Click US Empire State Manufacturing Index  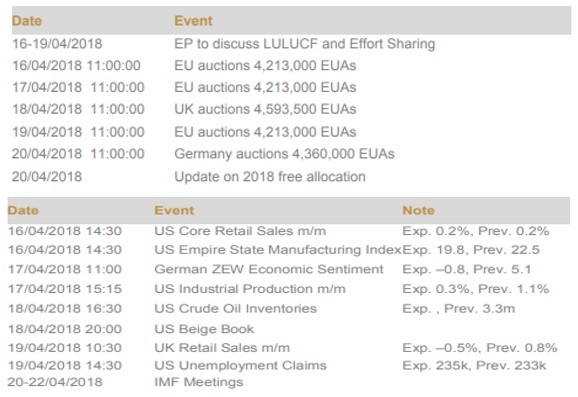278,250
